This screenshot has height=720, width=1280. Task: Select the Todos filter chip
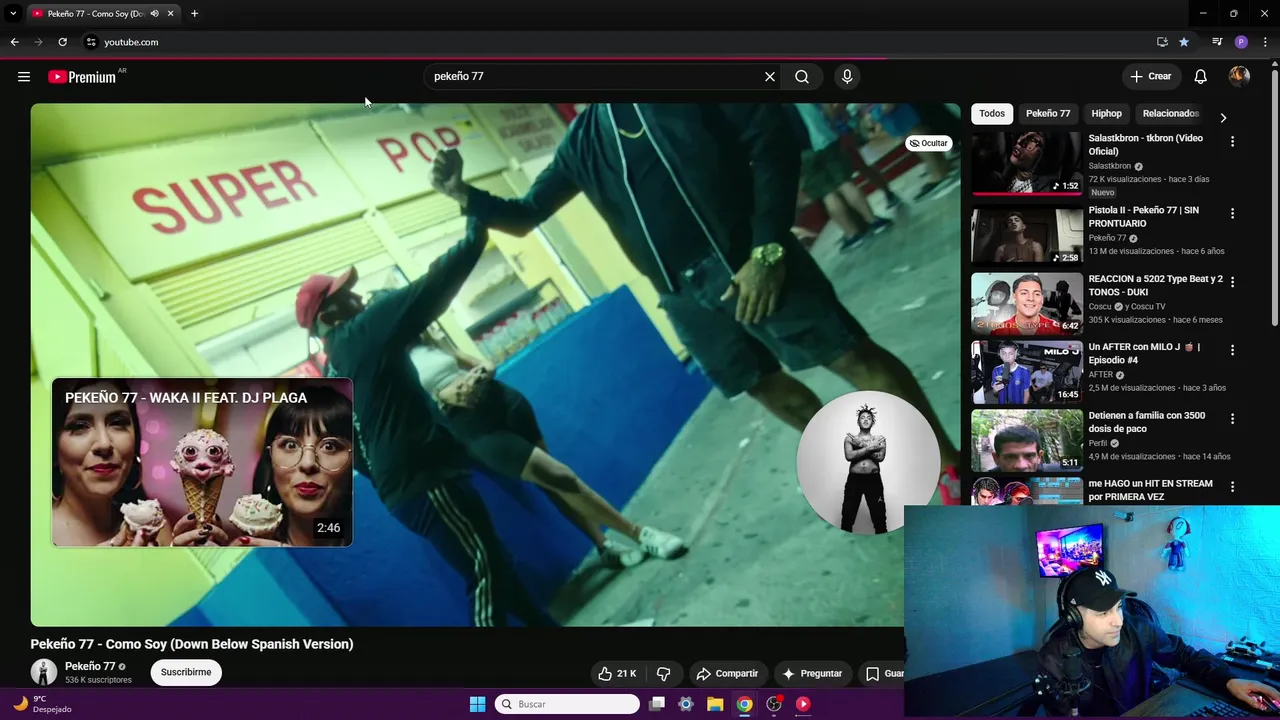coord(992,113)
